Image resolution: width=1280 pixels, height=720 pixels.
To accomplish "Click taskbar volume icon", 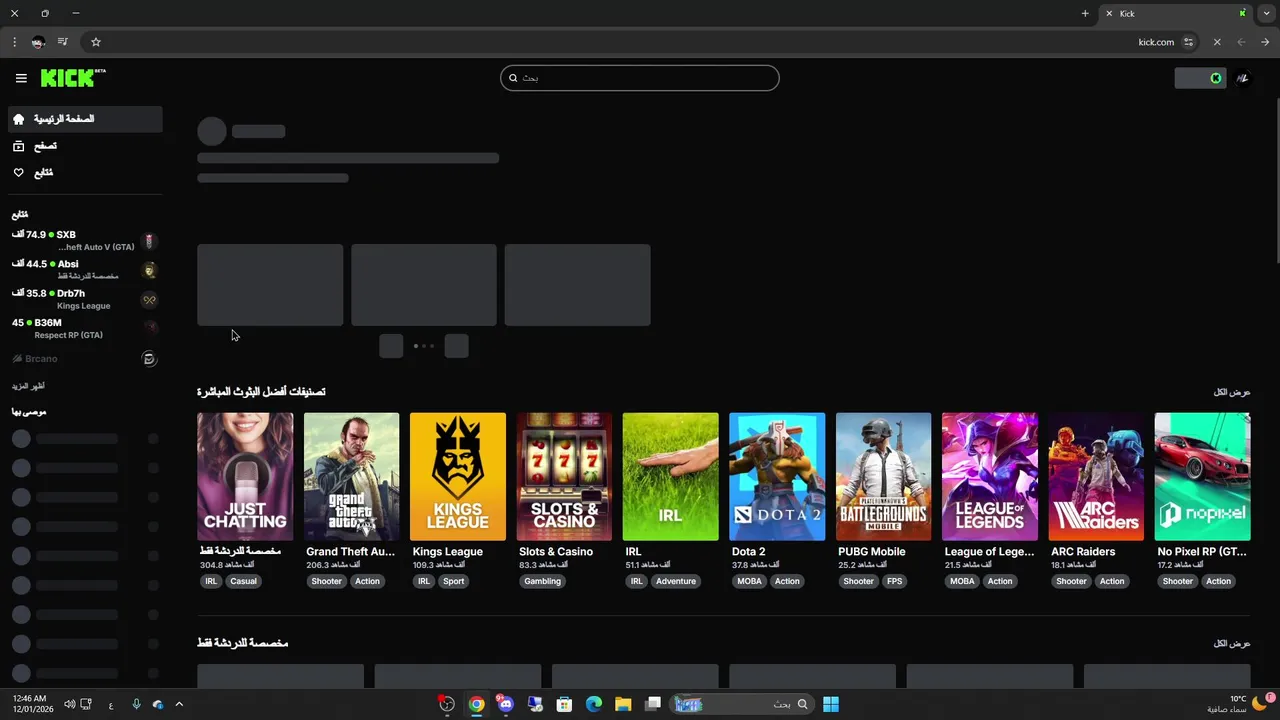I will 69,704.
